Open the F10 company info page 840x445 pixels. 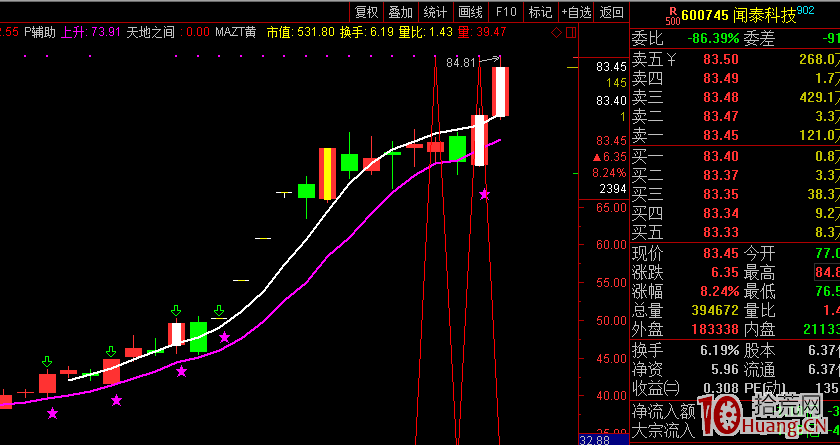(x=506, y=12)
